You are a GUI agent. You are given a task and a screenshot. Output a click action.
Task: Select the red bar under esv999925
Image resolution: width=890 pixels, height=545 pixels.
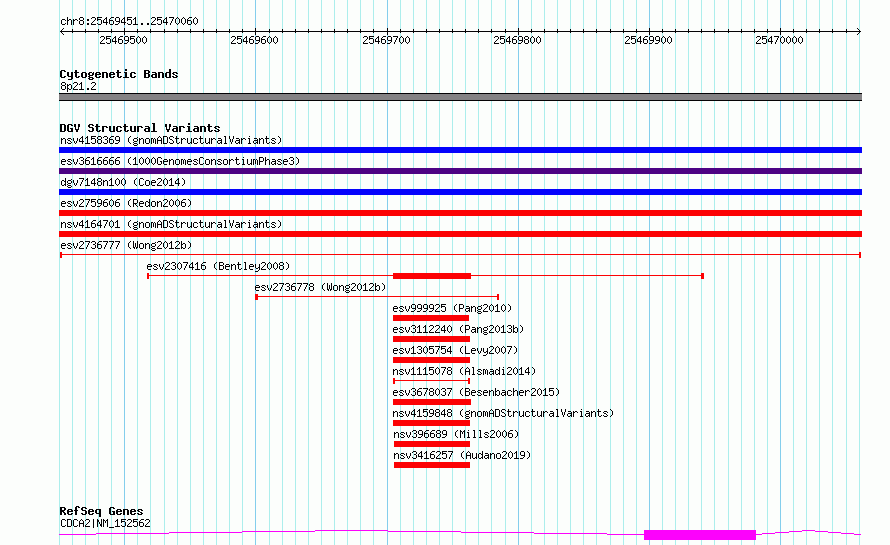(431, 318)
